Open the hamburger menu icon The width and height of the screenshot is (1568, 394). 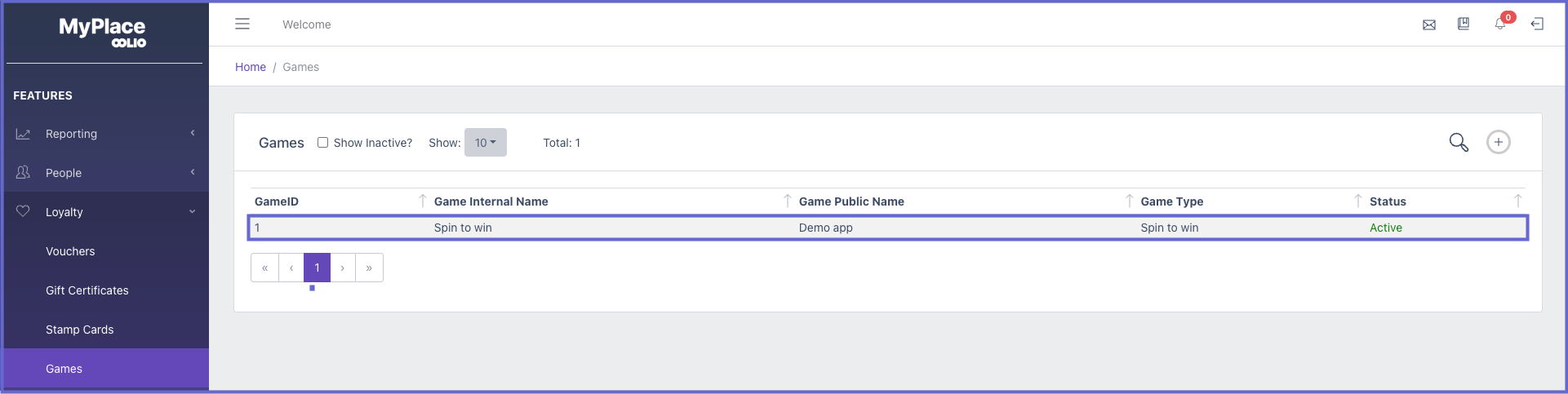click(242, 24)
